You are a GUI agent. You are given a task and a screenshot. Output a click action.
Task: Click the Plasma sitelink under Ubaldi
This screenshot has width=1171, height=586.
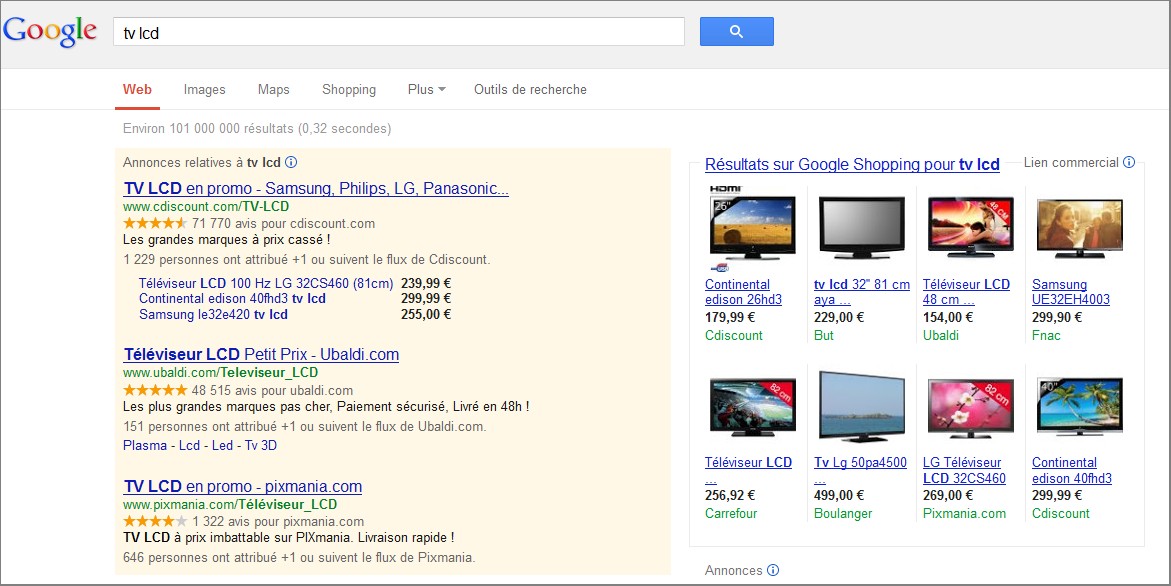point(145,446)
